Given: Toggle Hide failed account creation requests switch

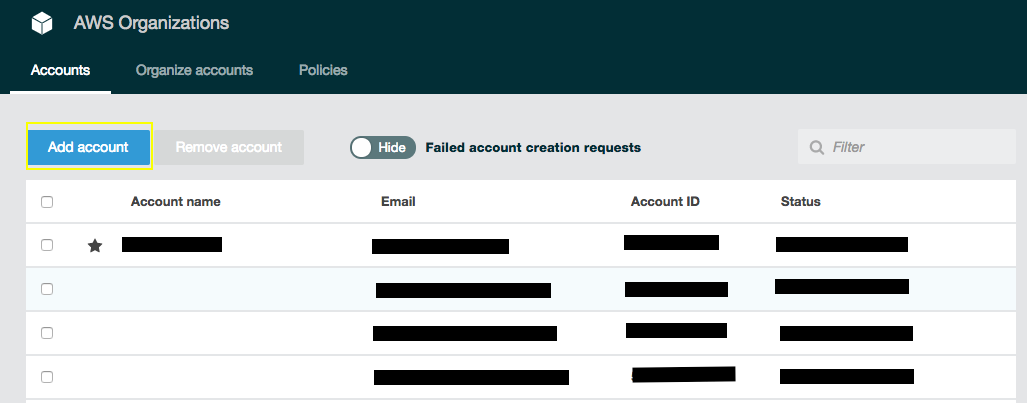Looking at the screenshot, I should [x=383, y=147].
